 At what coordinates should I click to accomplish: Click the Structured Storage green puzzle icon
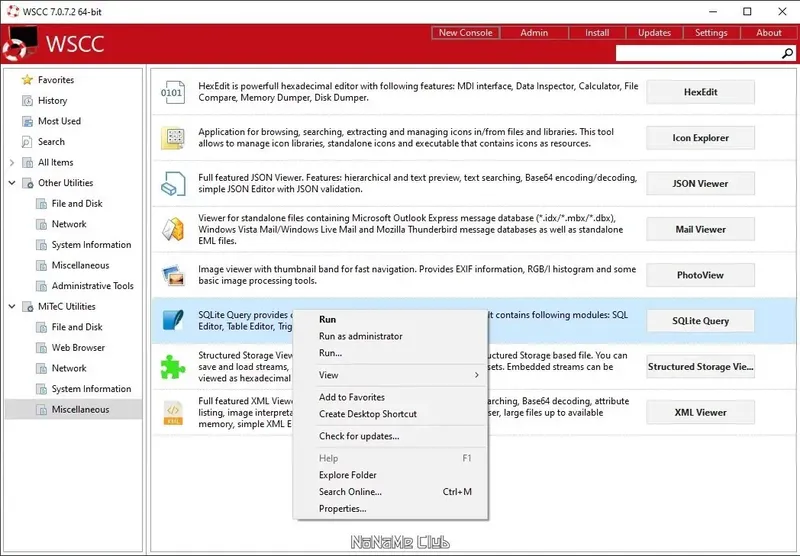click(173, 366)
